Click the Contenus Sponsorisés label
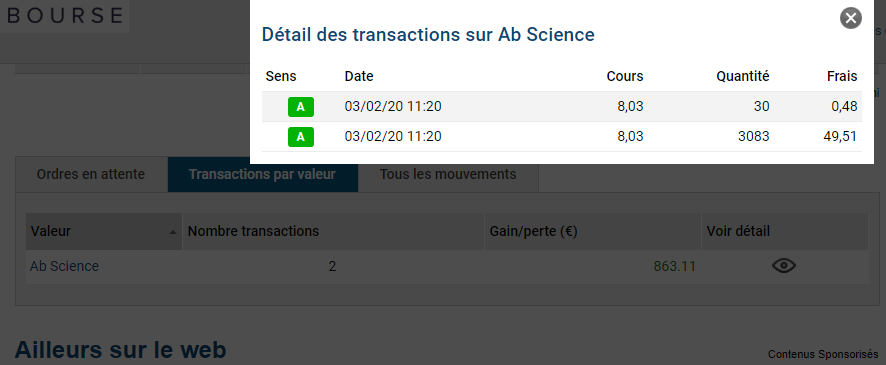 pyautogui.click(x=823, y=354)
